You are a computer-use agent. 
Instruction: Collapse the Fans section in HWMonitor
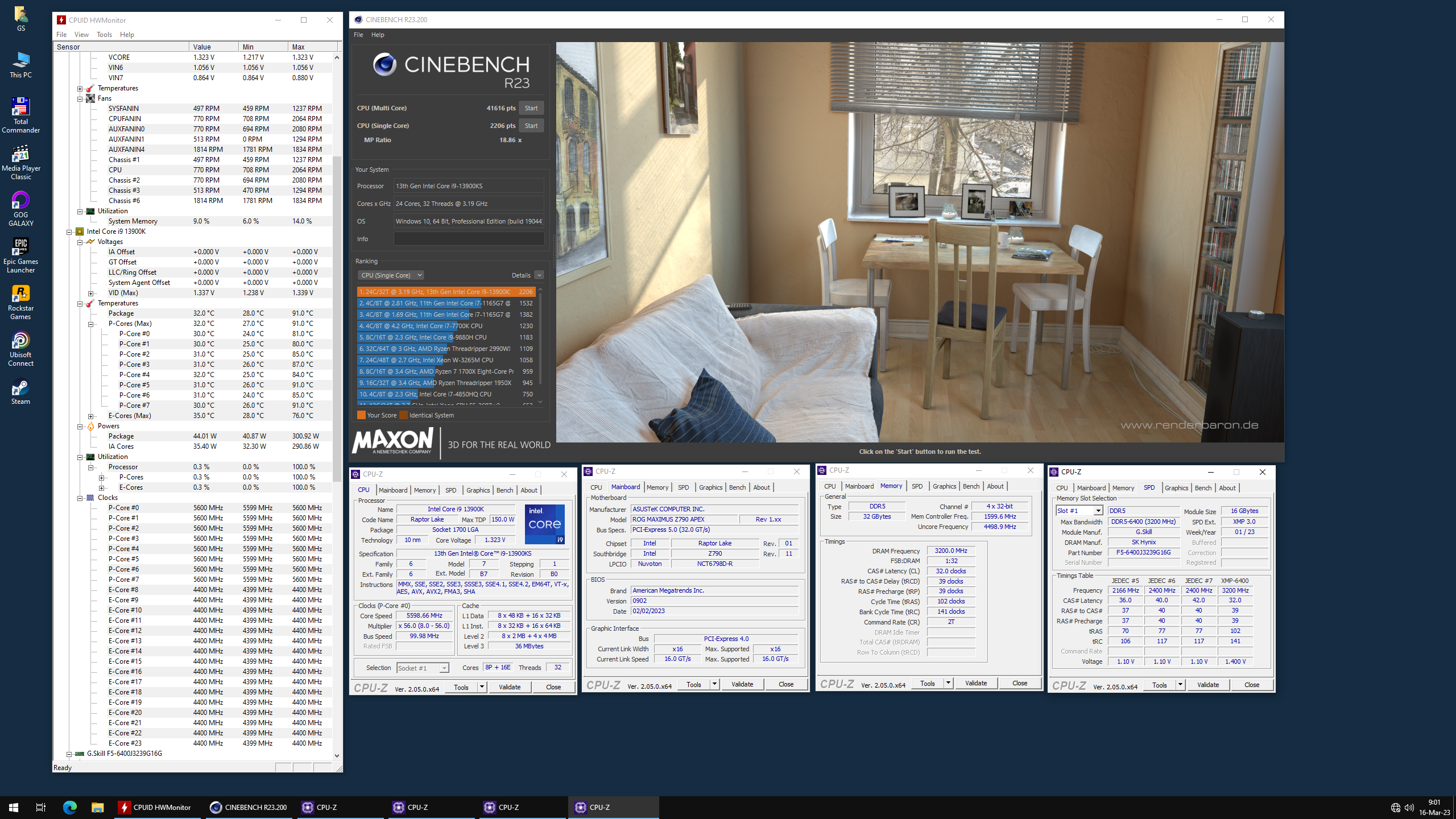[80, 98]
